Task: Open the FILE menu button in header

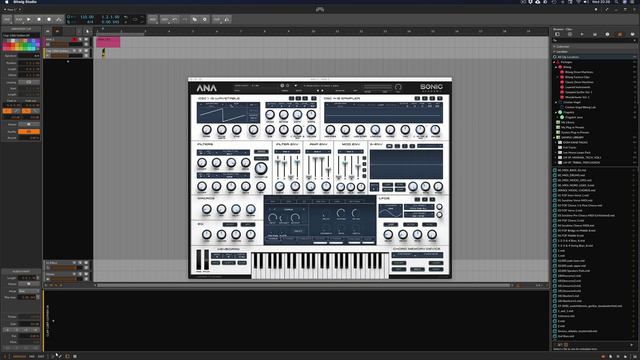Action: point(7,19)
